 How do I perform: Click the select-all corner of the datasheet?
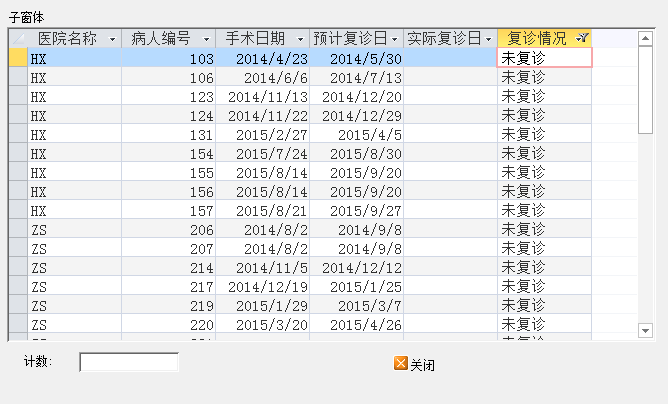17,39
